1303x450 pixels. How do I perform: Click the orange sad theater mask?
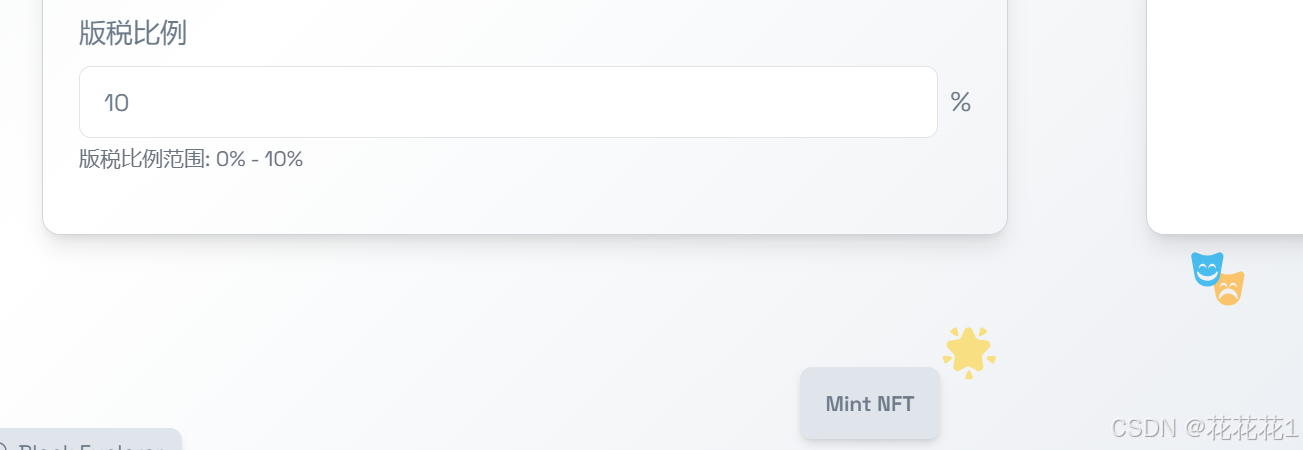point(1230,288)
